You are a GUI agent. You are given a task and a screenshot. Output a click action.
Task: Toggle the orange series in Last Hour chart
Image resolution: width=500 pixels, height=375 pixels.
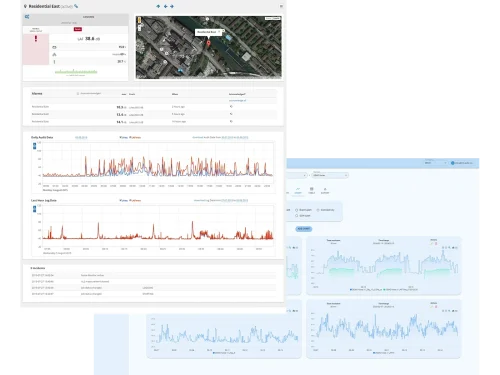point(135,200)
